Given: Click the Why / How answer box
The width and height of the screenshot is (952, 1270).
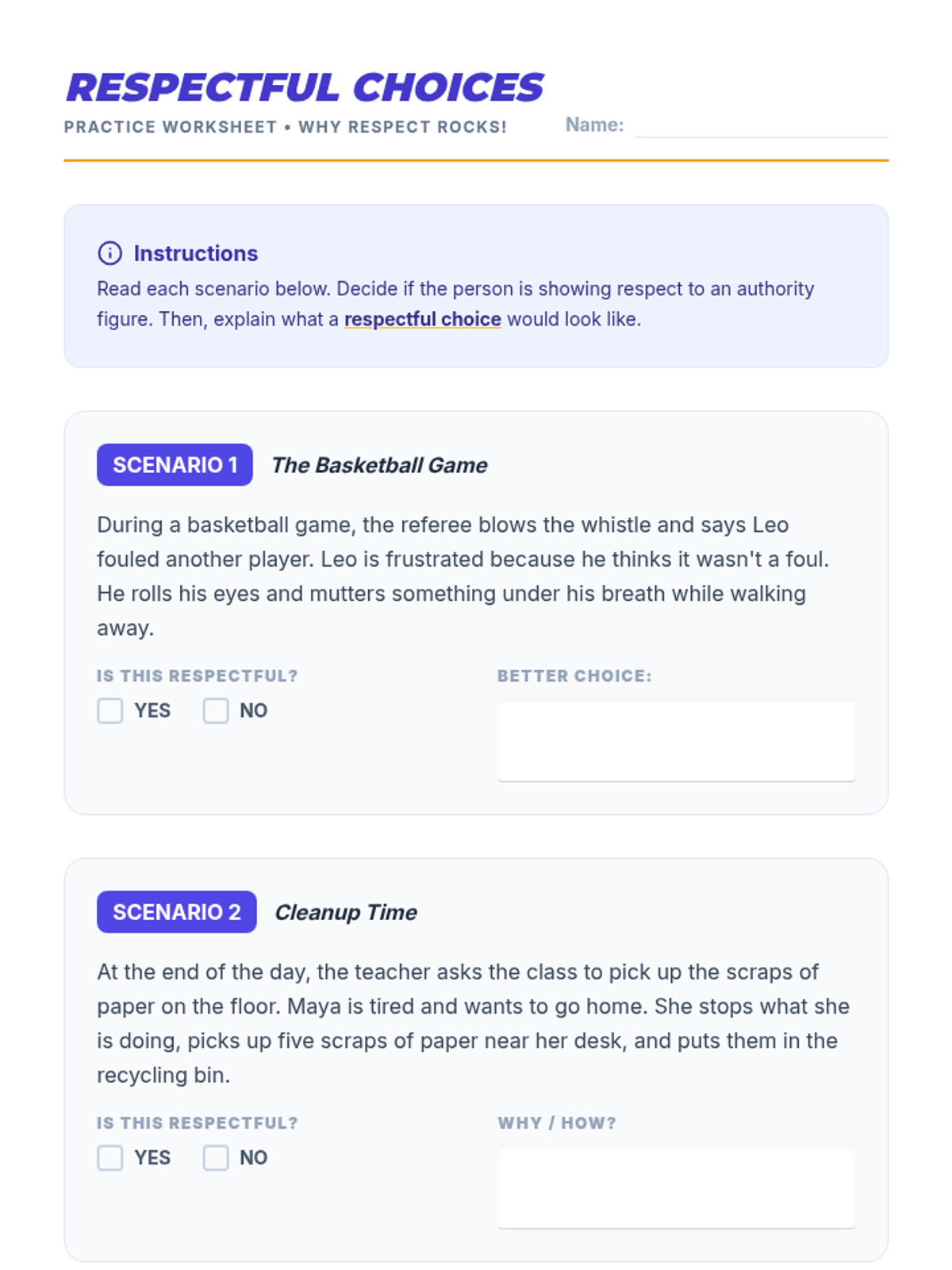Looking at the screenshot, I should tap(676, 1187).
